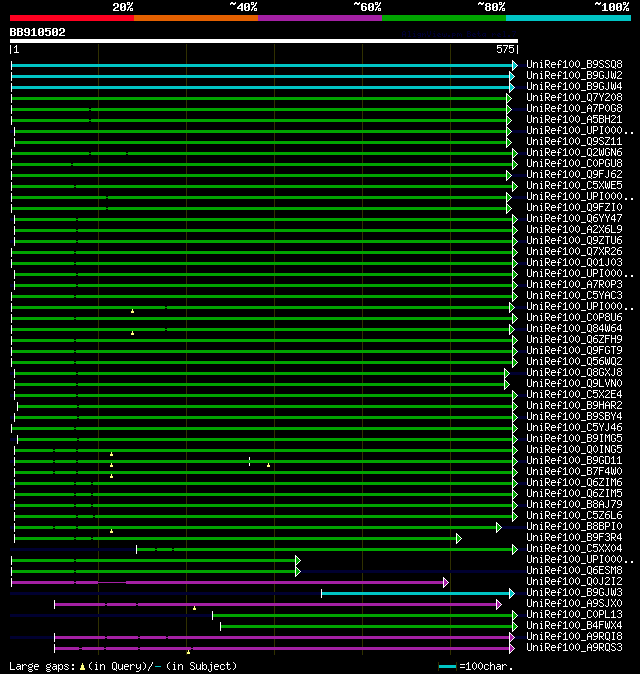Click the UniRef100_Q01J03 label
This screenshot has height=674, width=640.
coord(574,263)
